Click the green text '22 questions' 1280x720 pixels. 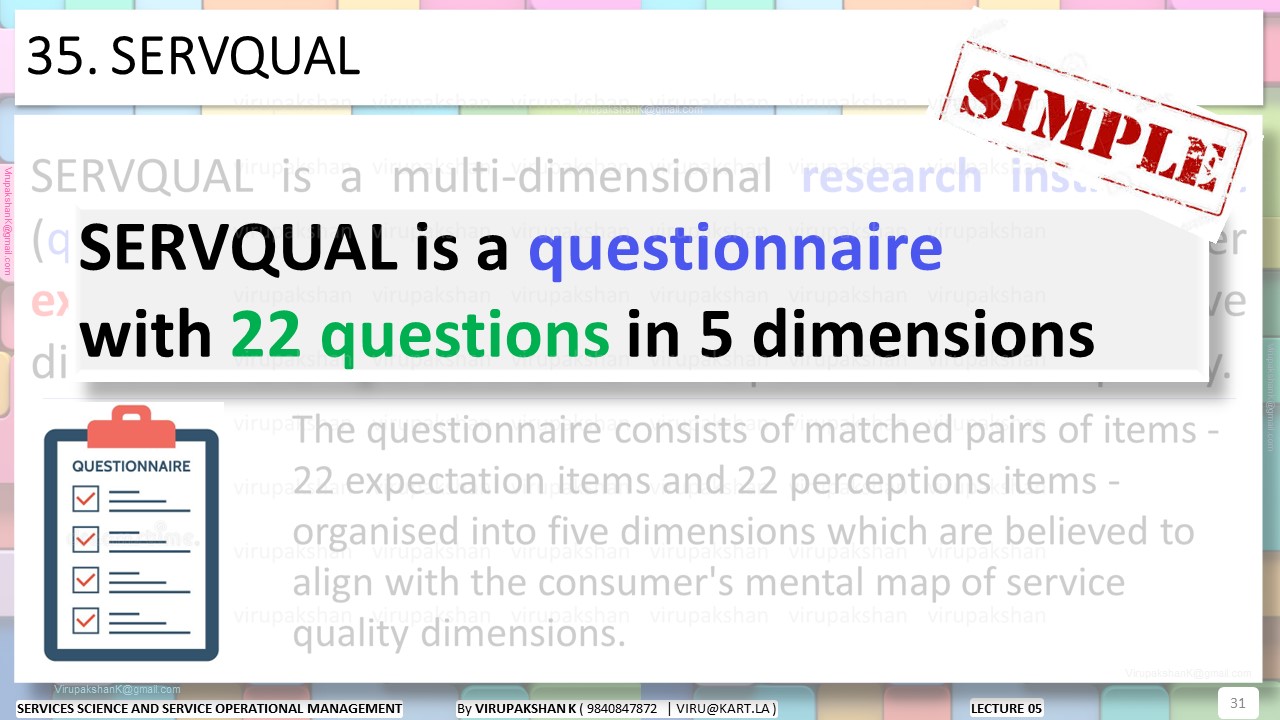420,335
